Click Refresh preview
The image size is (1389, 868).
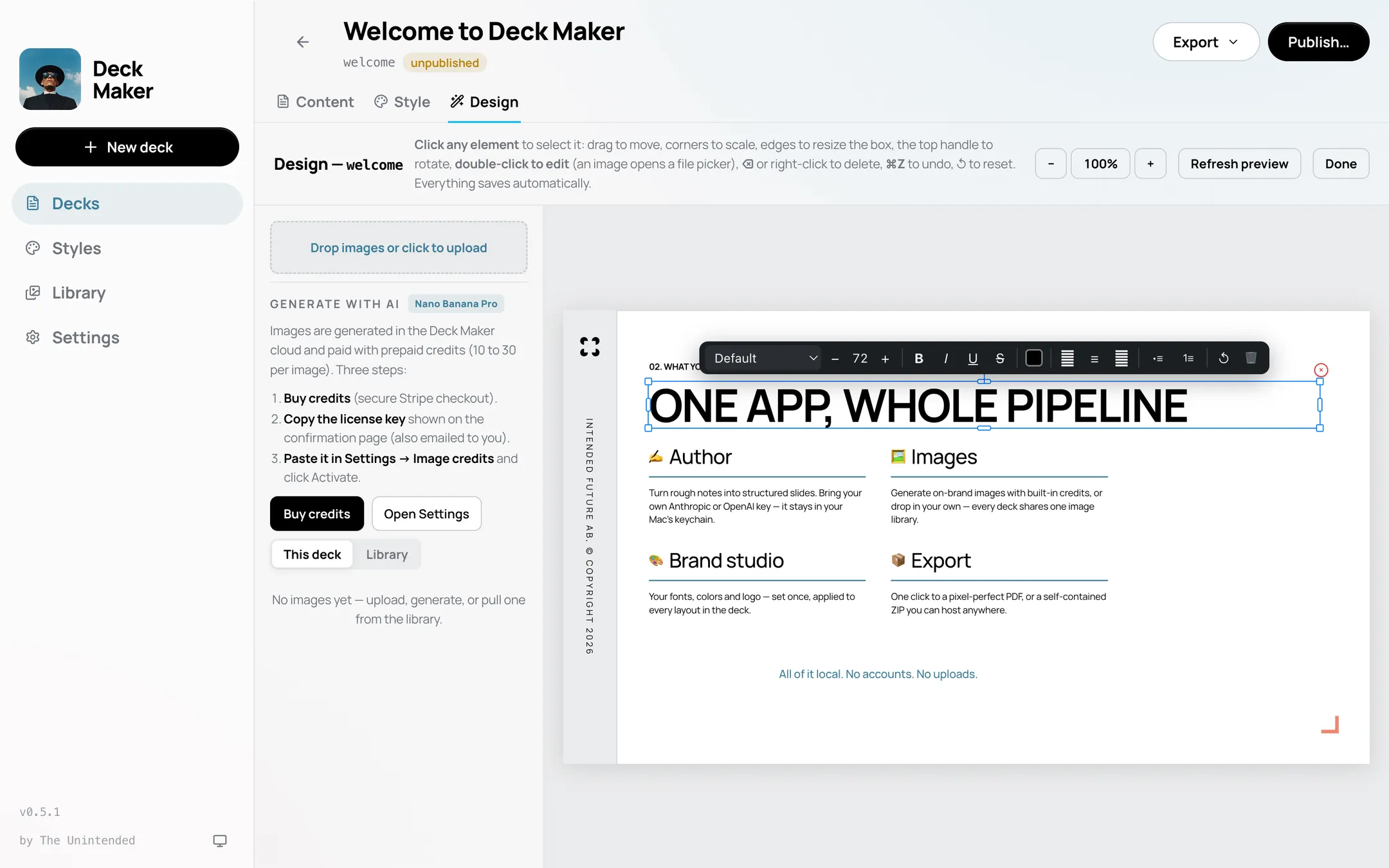click(x=1239, y=163)
